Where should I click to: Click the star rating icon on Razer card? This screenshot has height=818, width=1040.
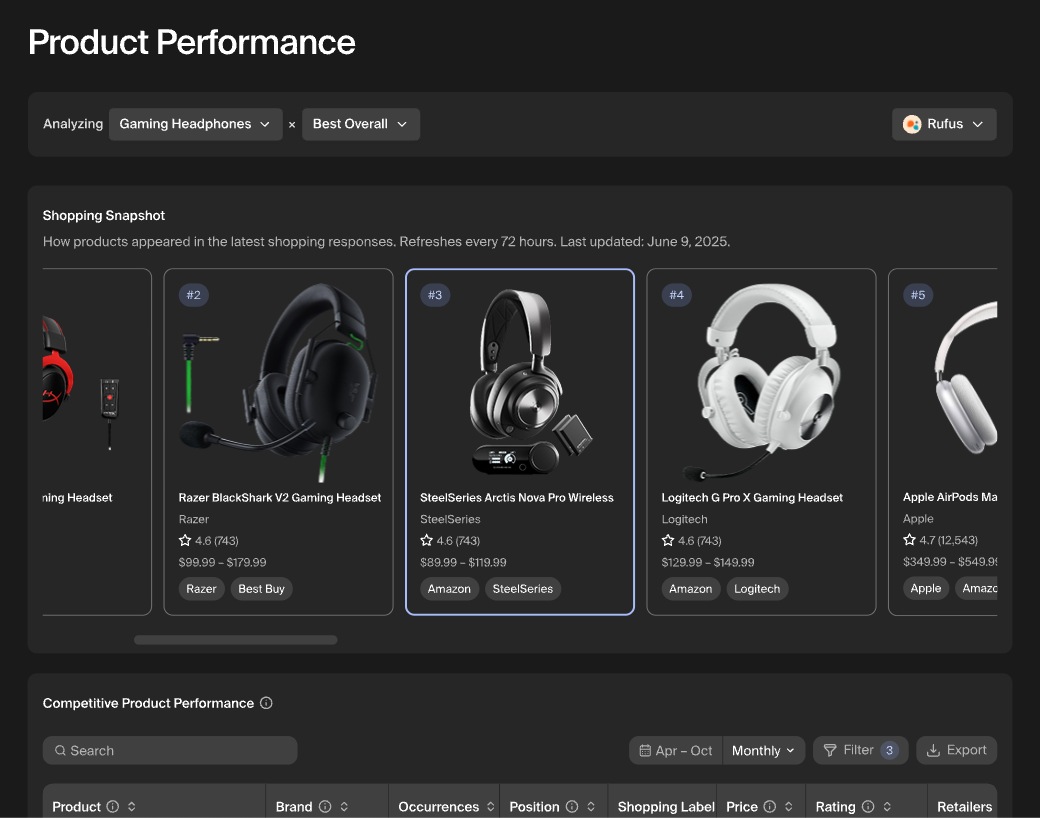tap(185, 541)
